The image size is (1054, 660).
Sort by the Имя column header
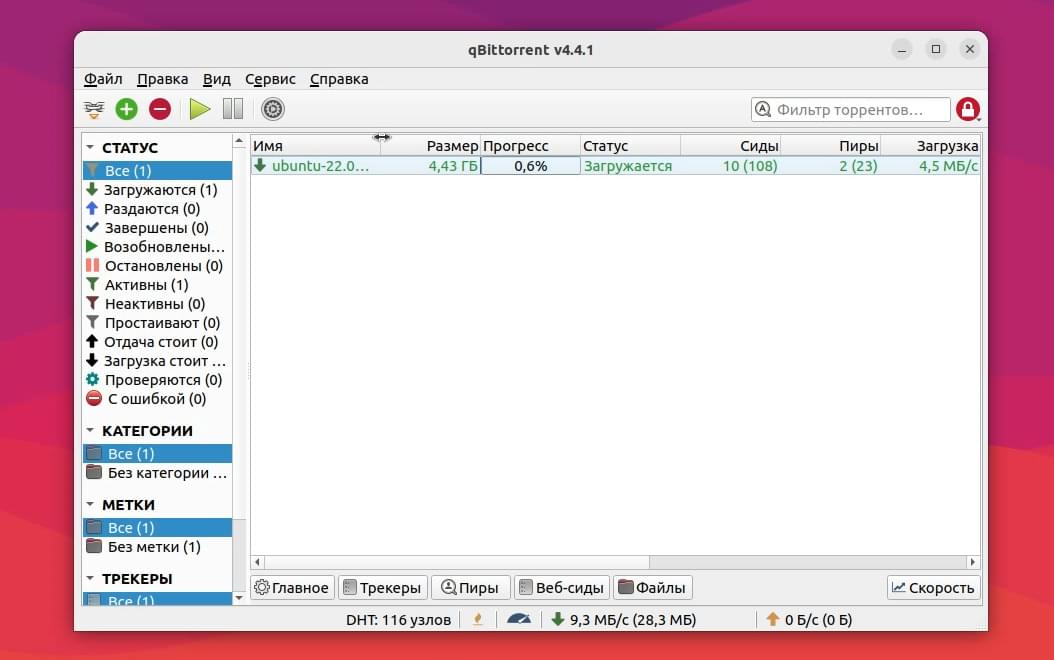(315, 146)
